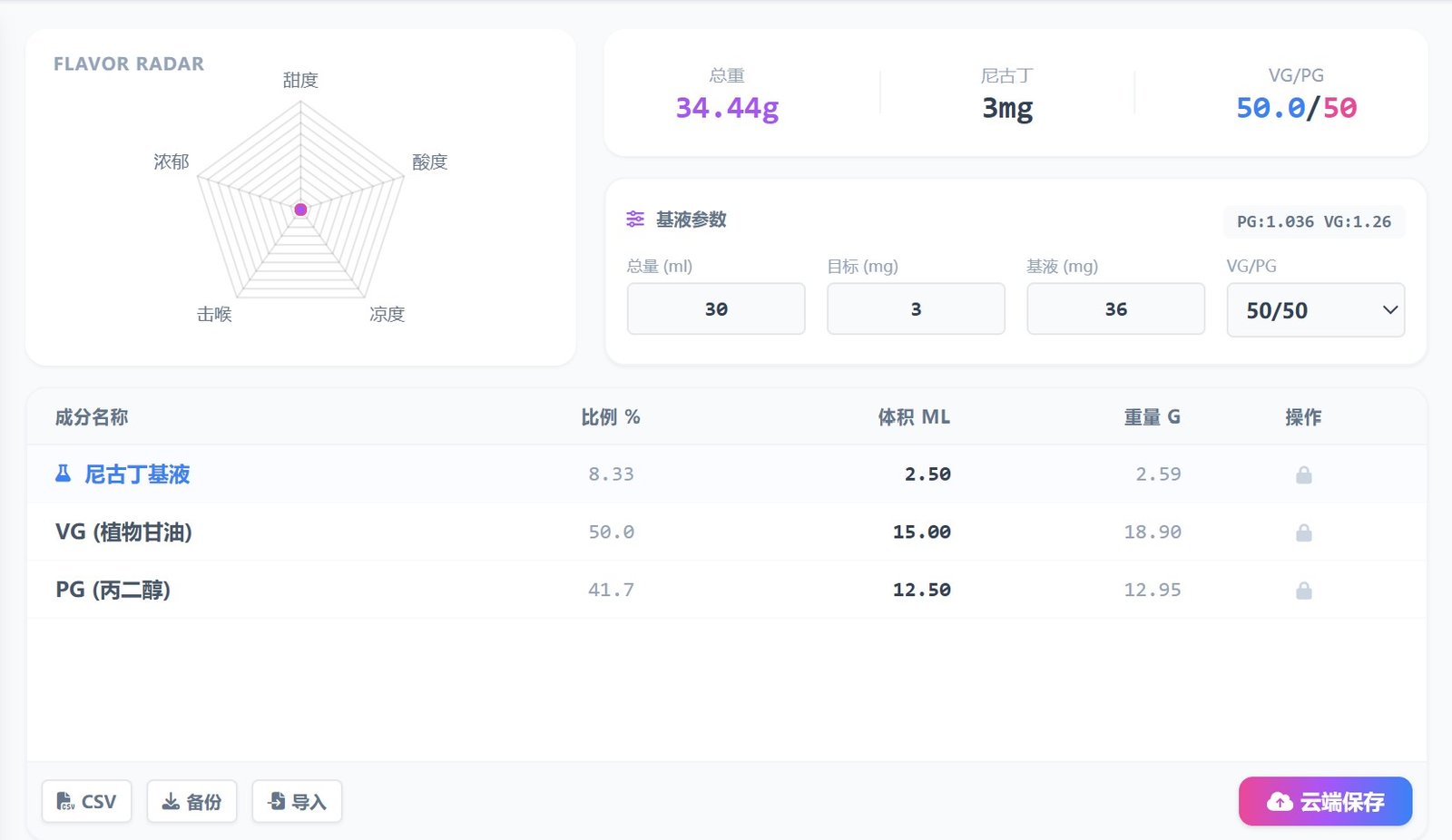This screenshot has height=840, width=1452.
Task: Click the PG:1.036 VG:1.26 density badge
Action: tap(1313, 221)
